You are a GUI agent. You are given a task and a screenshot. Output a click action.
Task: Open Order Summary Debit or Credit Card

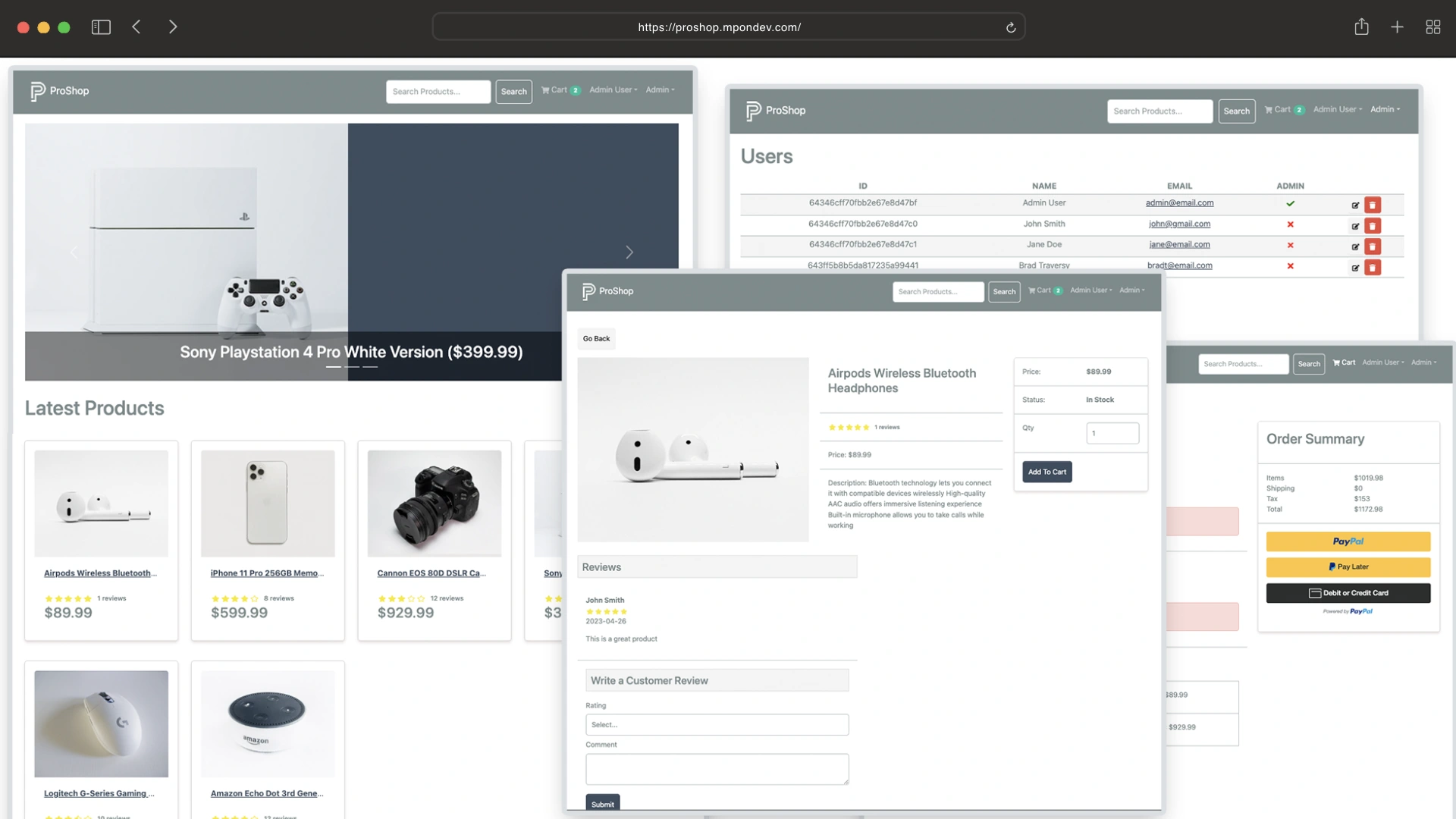(x=1348, y=592)
